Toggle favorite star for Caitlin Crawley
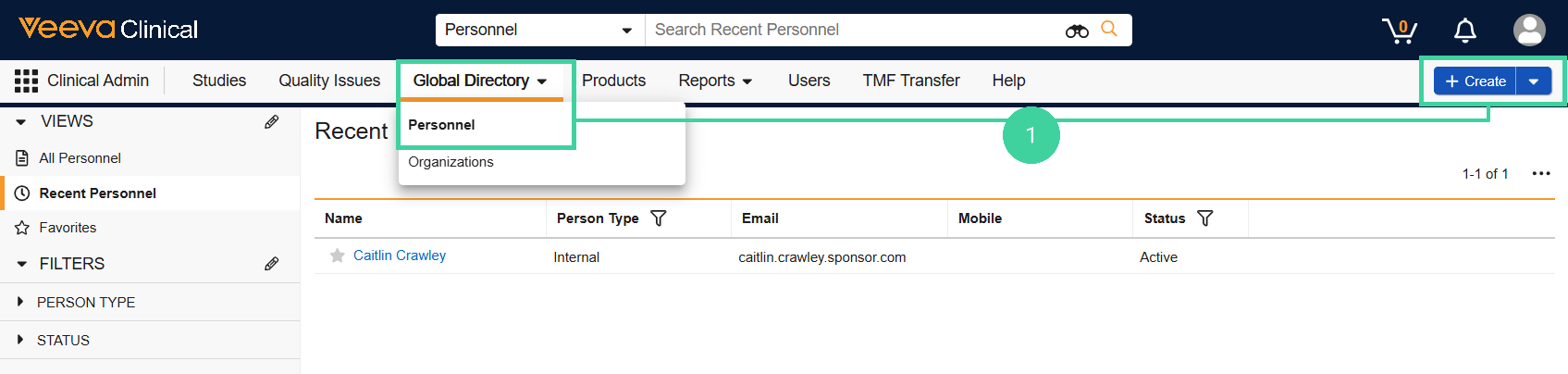 338,256
